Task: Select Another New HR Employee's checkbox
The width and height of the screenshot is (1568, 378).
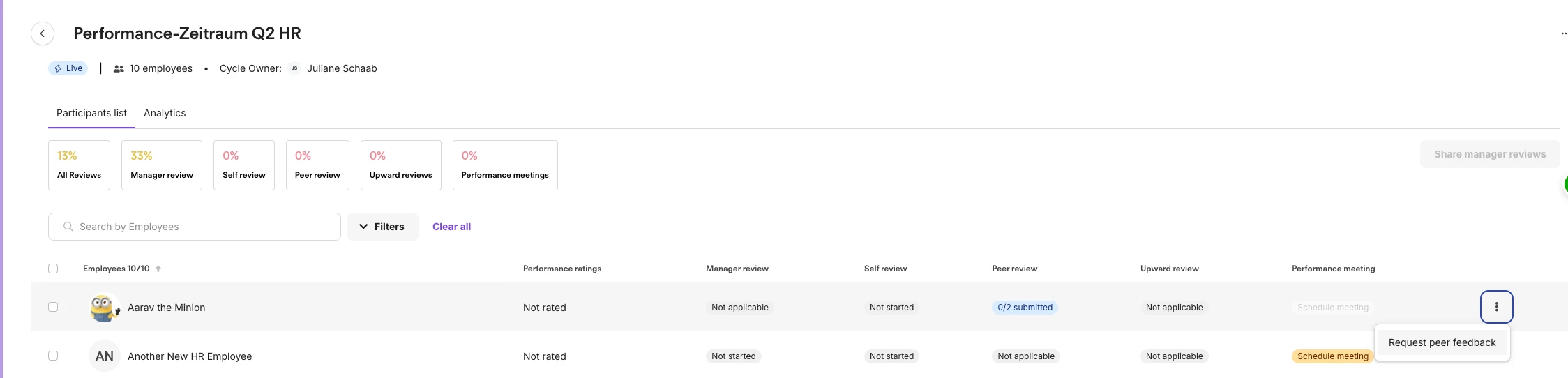Action: (53, 356)
